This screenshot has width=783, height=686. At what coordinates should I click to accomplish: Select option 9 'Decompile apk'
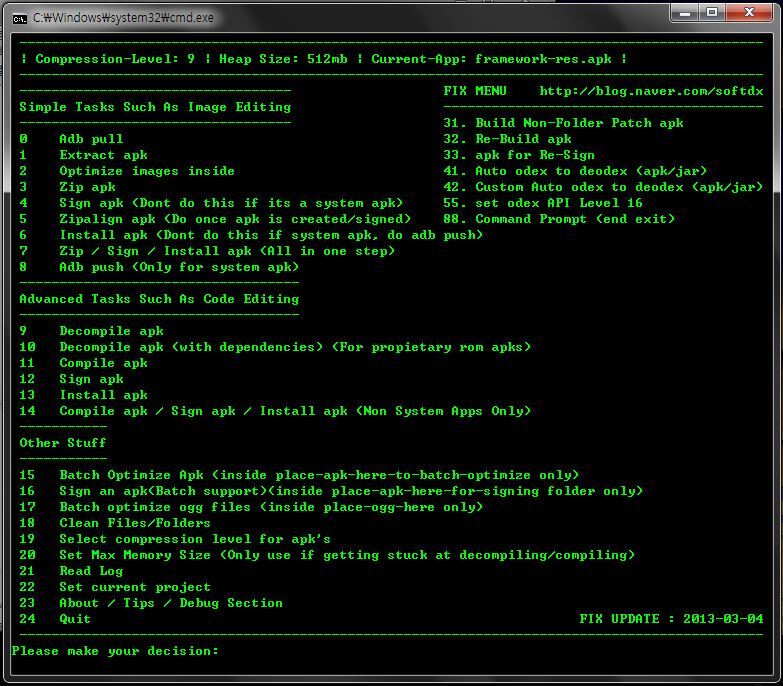111,331
